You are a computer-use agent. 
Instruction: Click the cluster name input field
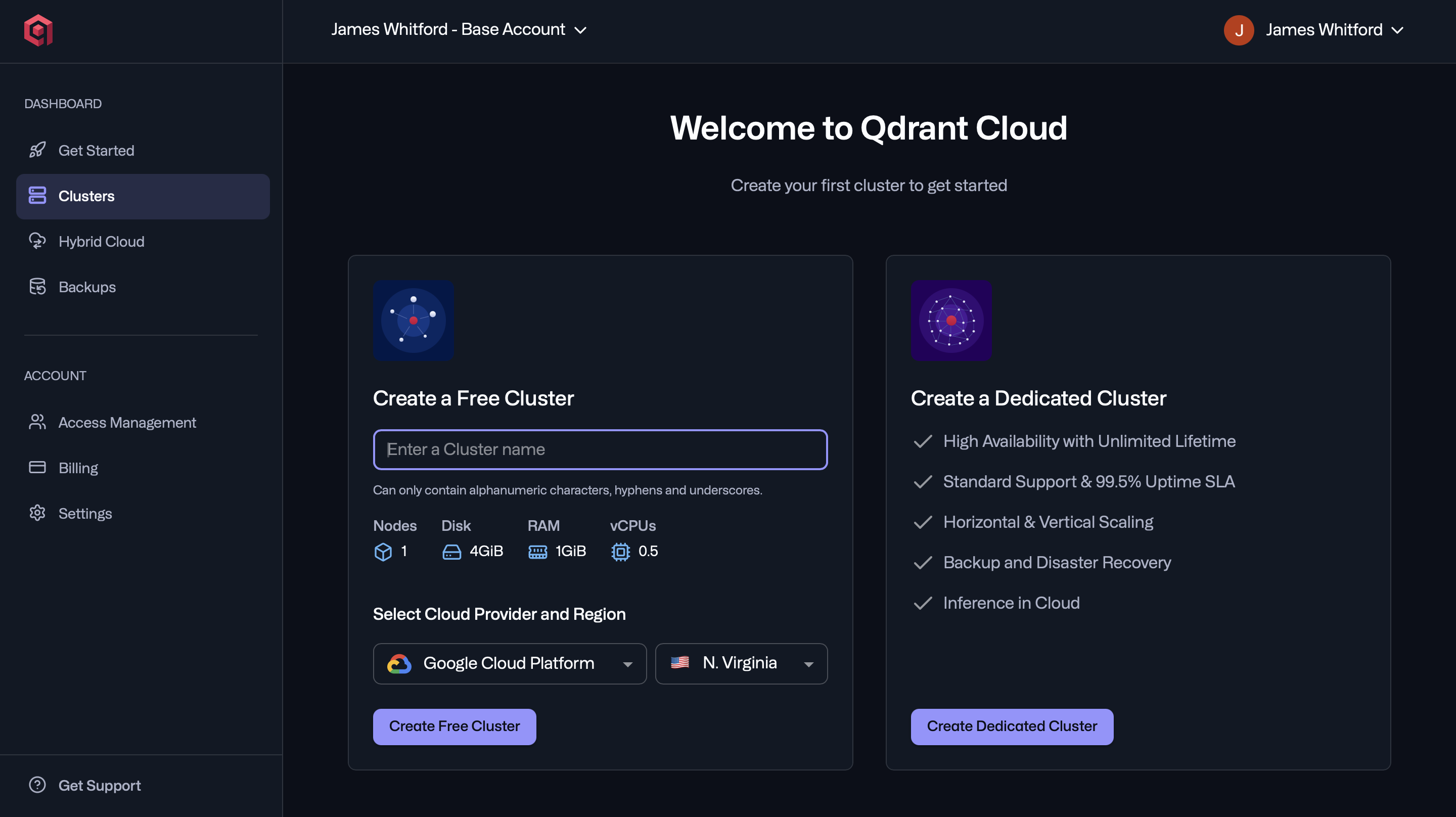600,449
